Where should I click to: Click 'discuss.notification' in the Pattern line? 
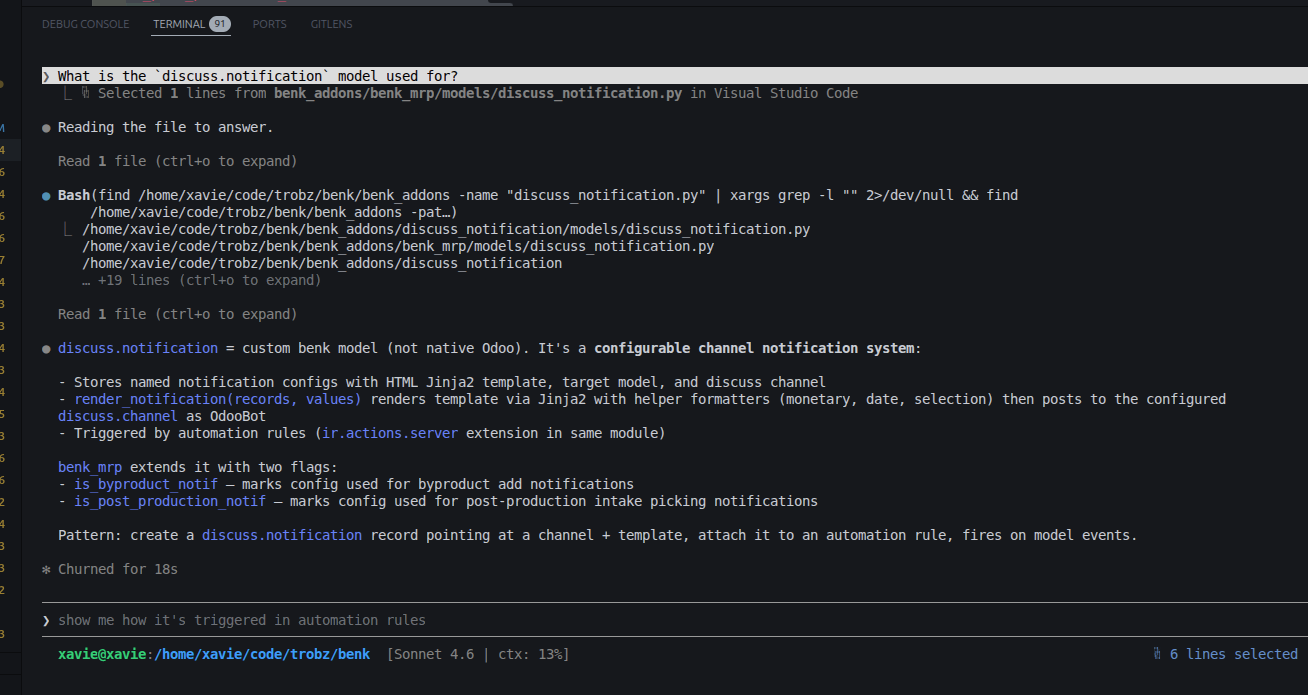click(x=282, y=535)
